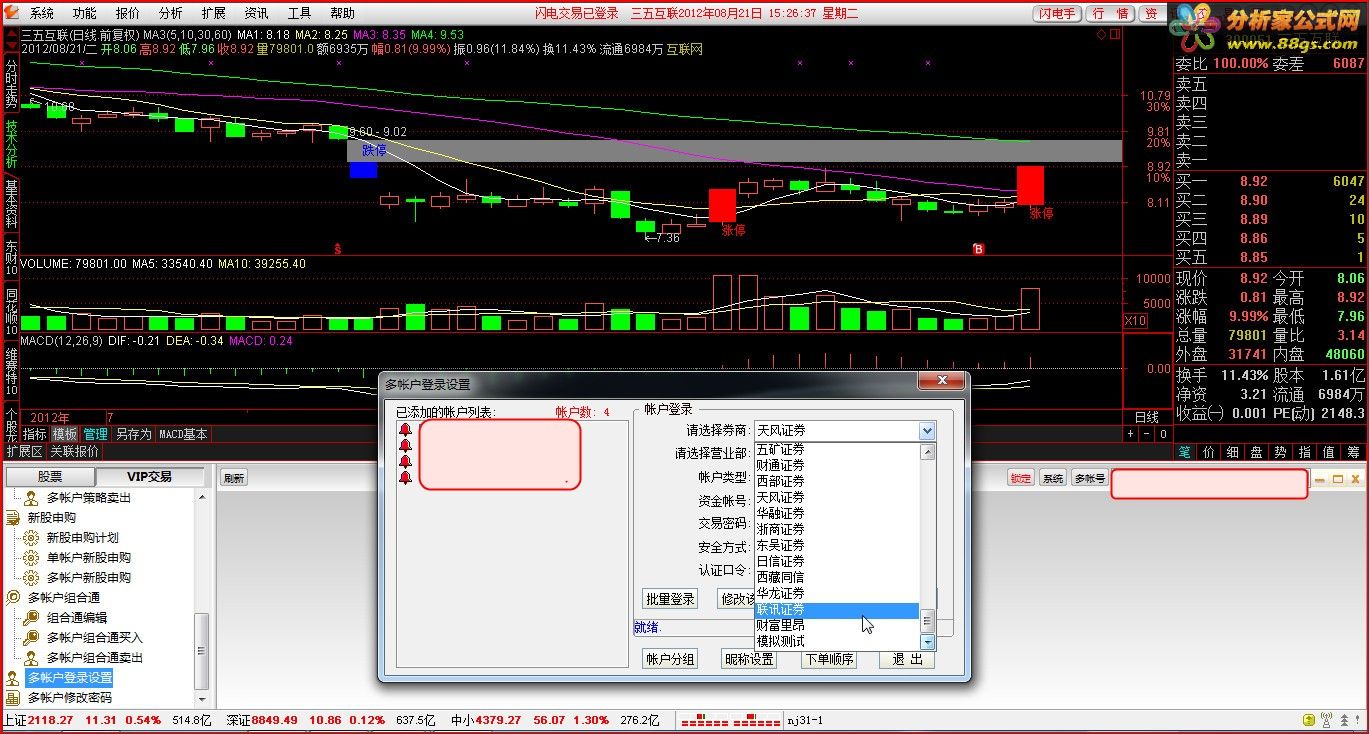This screenshot has height=734, width=1369.
Task: Click the gear icon beside 新股申购计划
Action: pyautogui.click(x=32, y=538)
